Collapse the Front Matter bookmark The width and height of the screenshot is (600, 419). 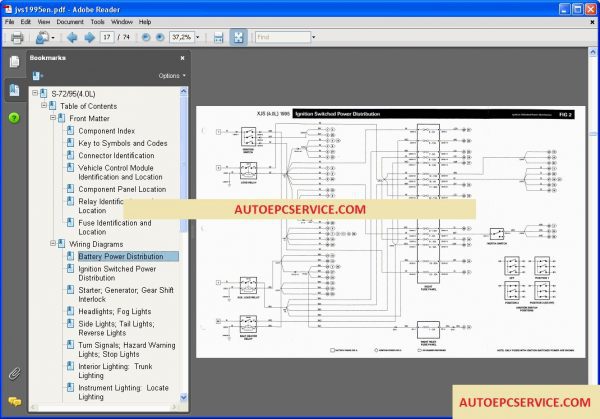tap(53, 118)
